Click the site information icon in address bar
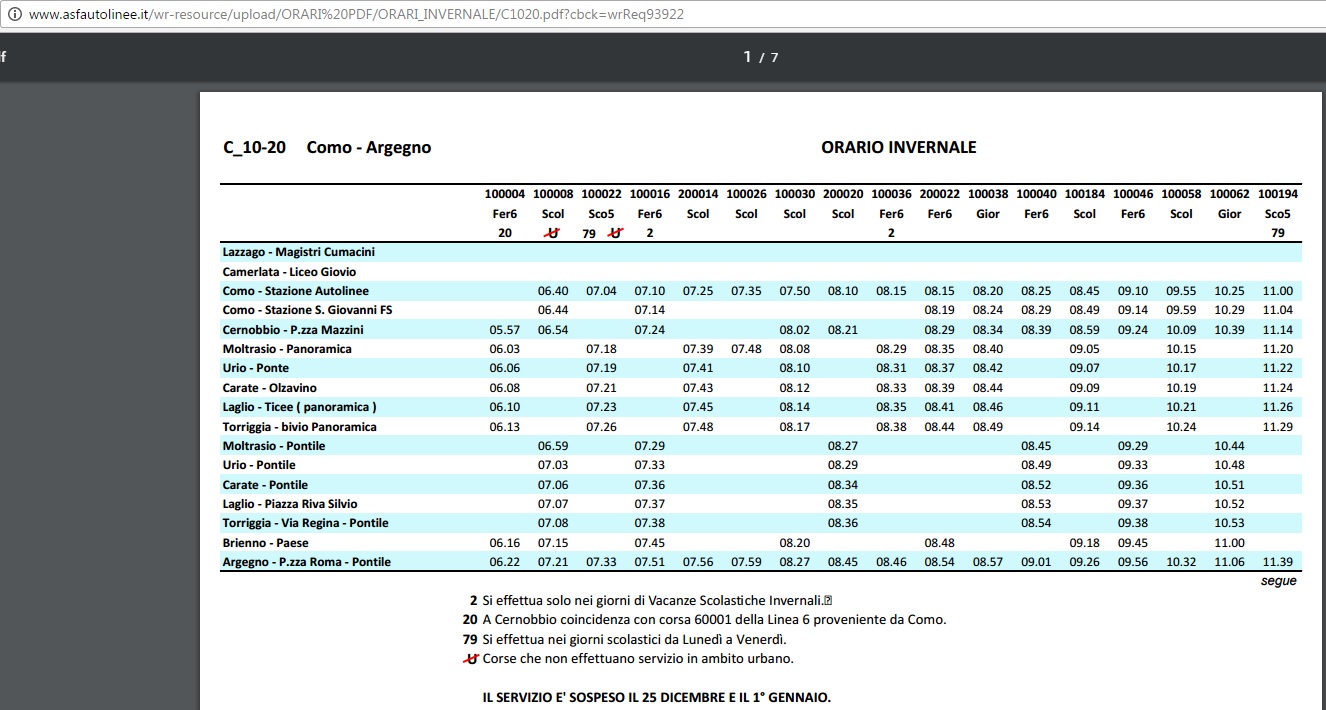 14,15
